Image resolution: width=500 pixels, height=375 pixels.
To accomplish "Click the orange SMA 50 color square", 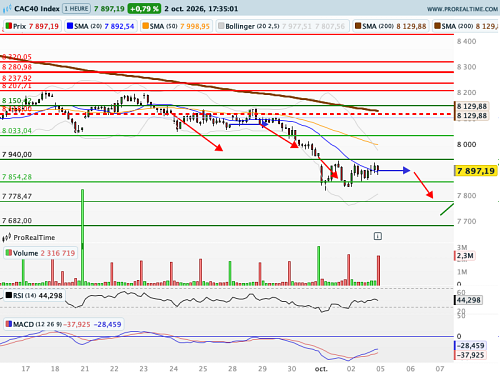I will (x=145, y=26).
